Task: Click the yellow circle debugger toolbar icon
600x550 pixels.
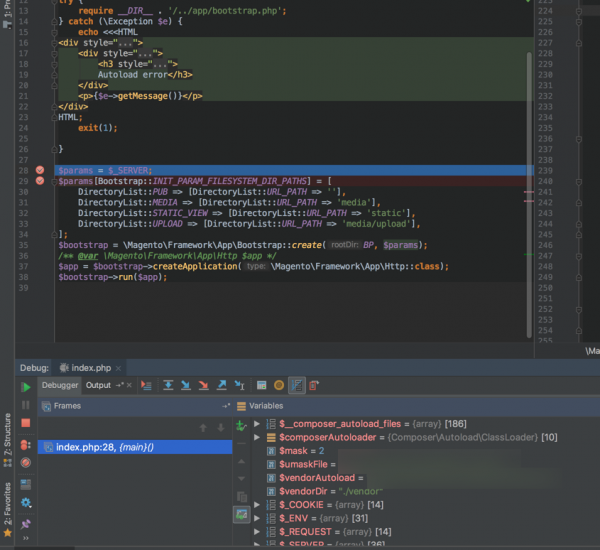Action: [279, 385]
